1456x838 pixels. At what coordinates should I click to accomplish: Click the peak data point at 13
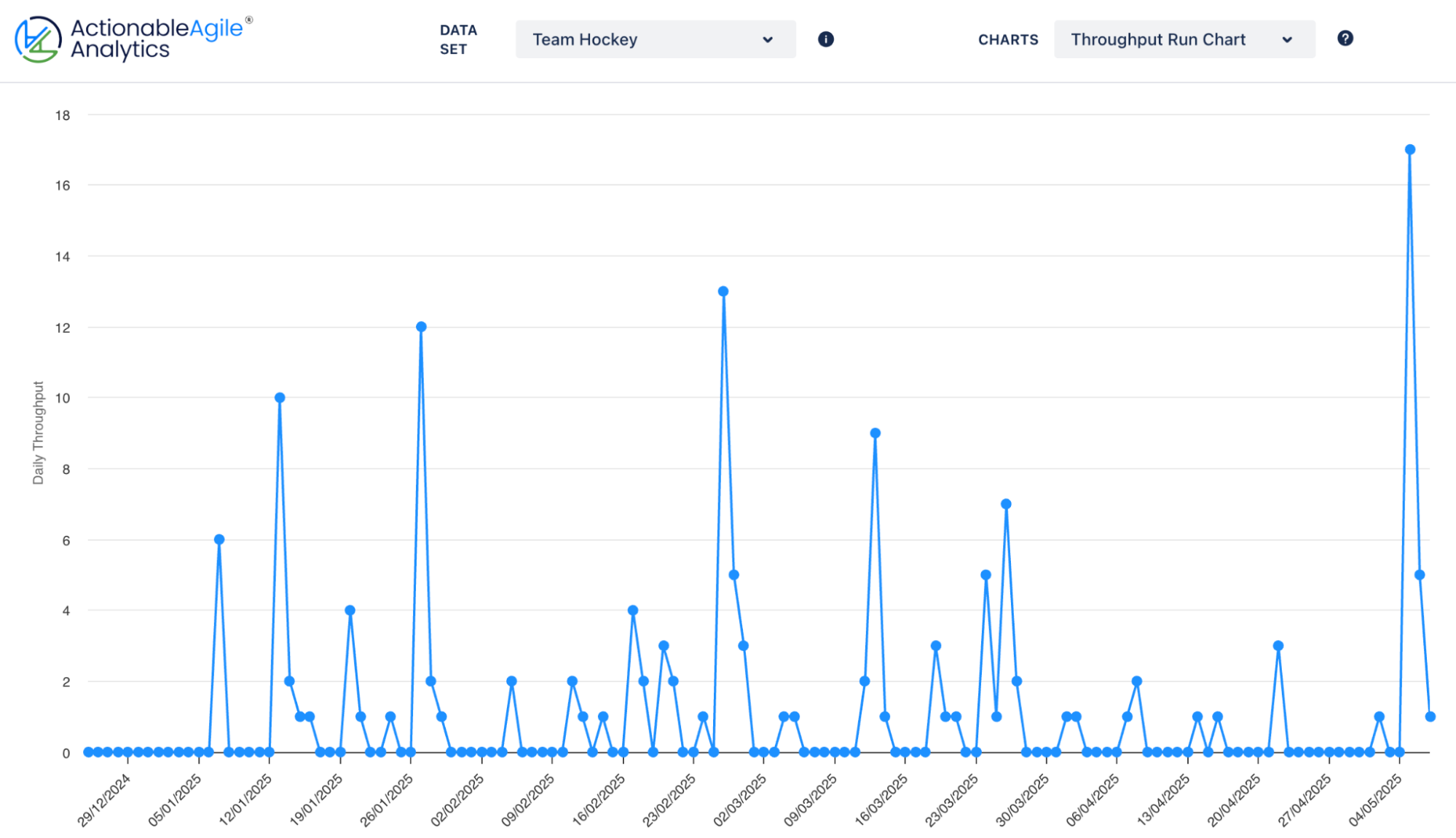723,291
